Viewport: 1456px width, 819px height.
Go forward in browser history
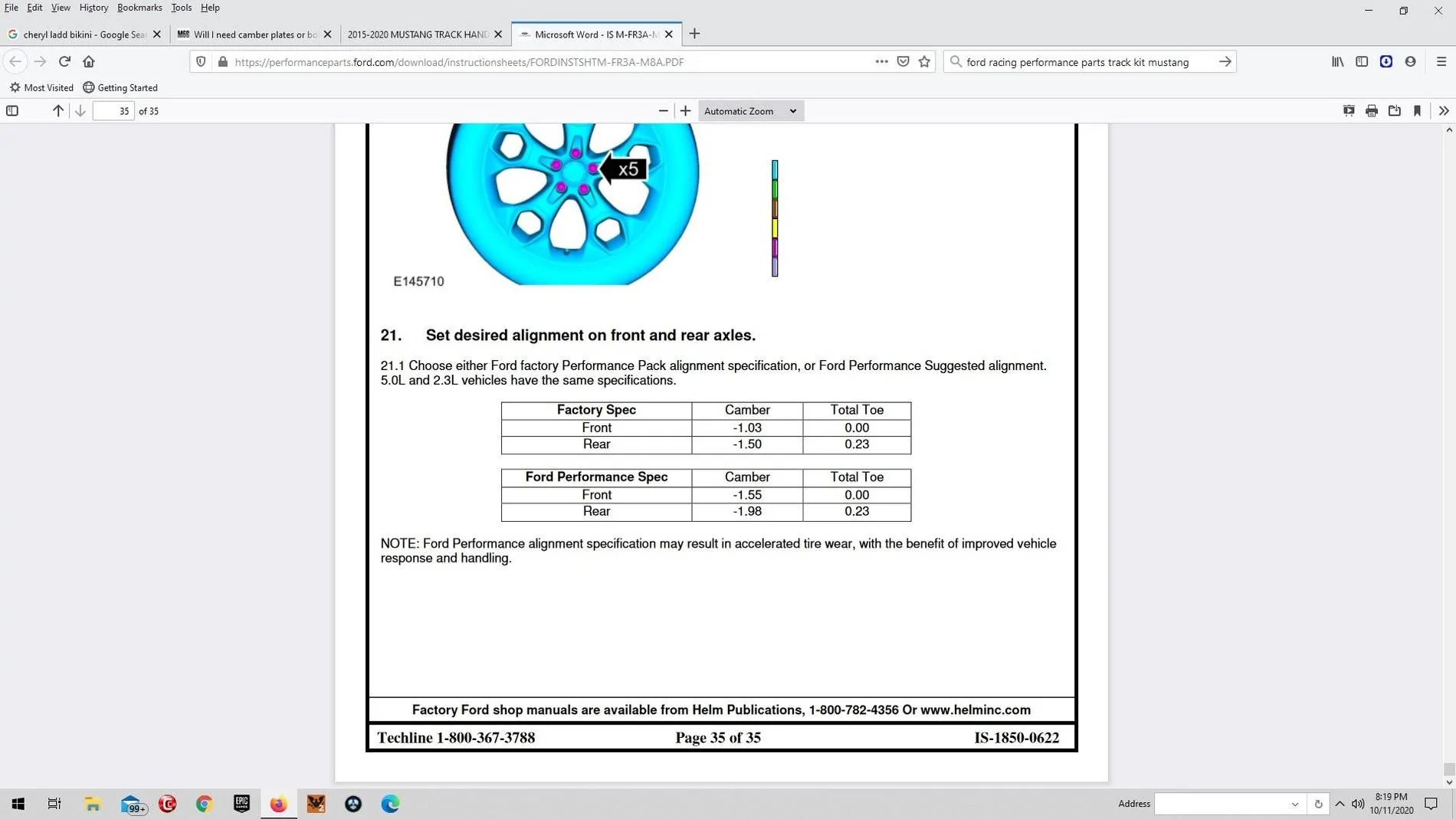point(40,61)
